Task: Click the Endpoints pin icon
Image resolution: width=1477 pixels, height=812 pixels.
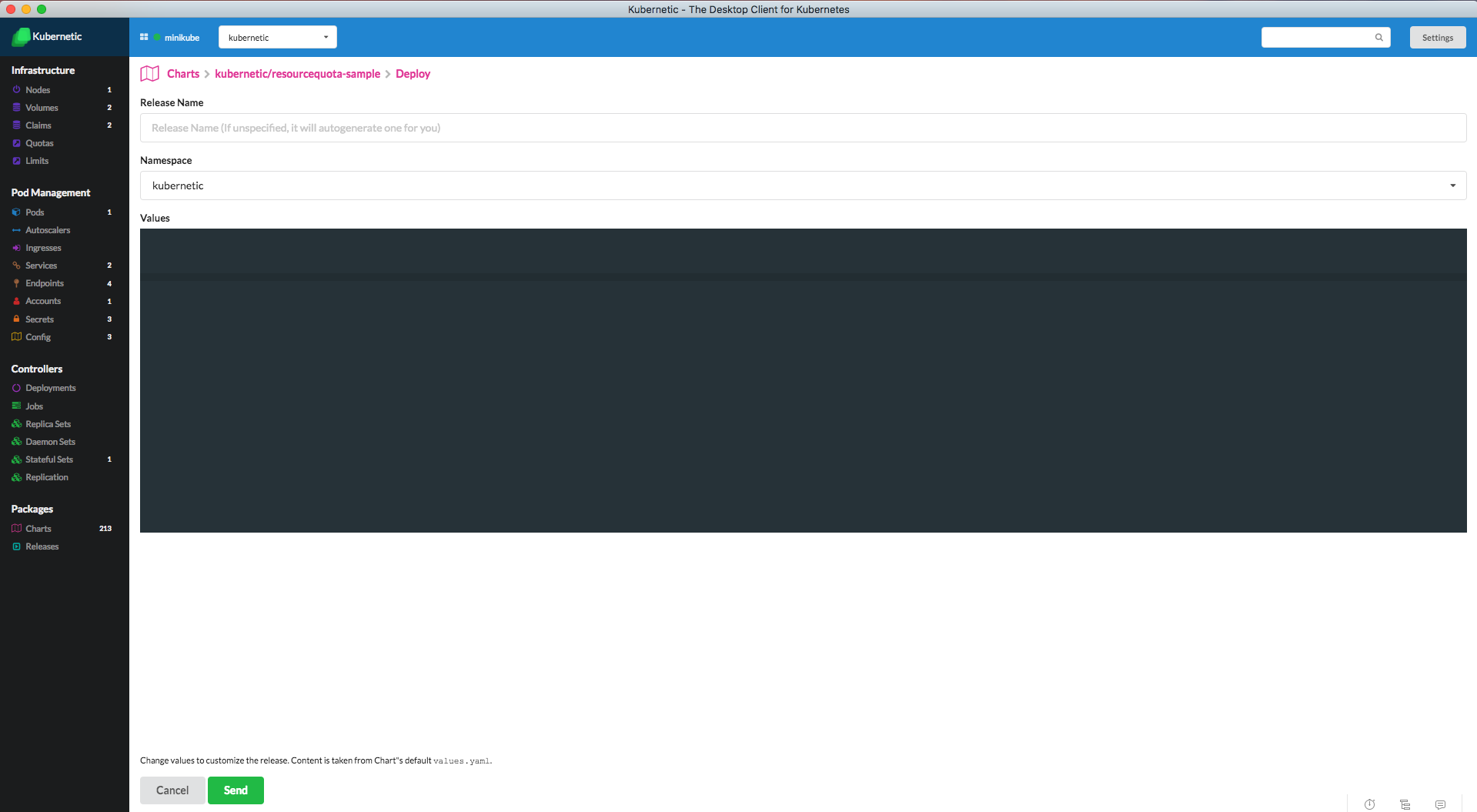Action: (x=16, y=283)
